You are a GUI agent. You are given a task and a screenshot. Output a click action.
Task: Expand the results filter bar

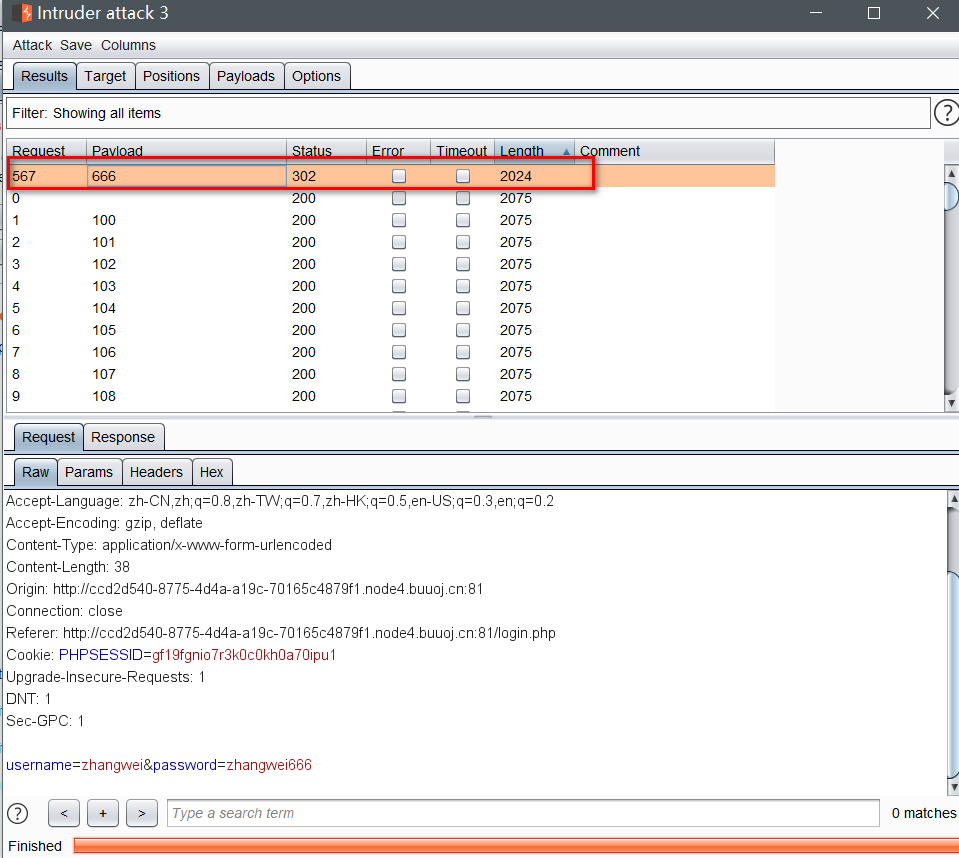click(x=468, y=113)
